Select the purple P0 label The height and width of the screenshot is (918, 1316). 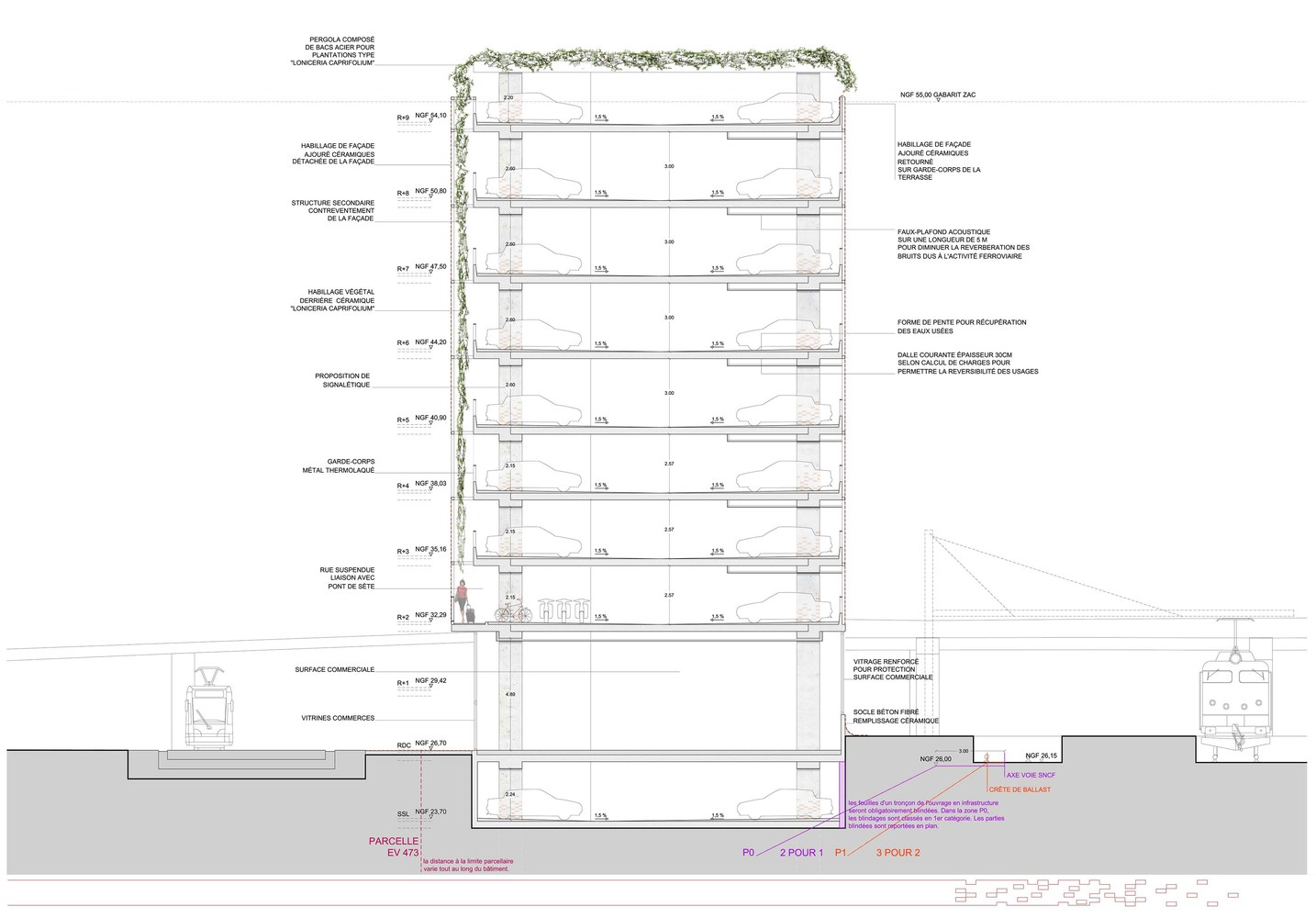tap(748, 853)
